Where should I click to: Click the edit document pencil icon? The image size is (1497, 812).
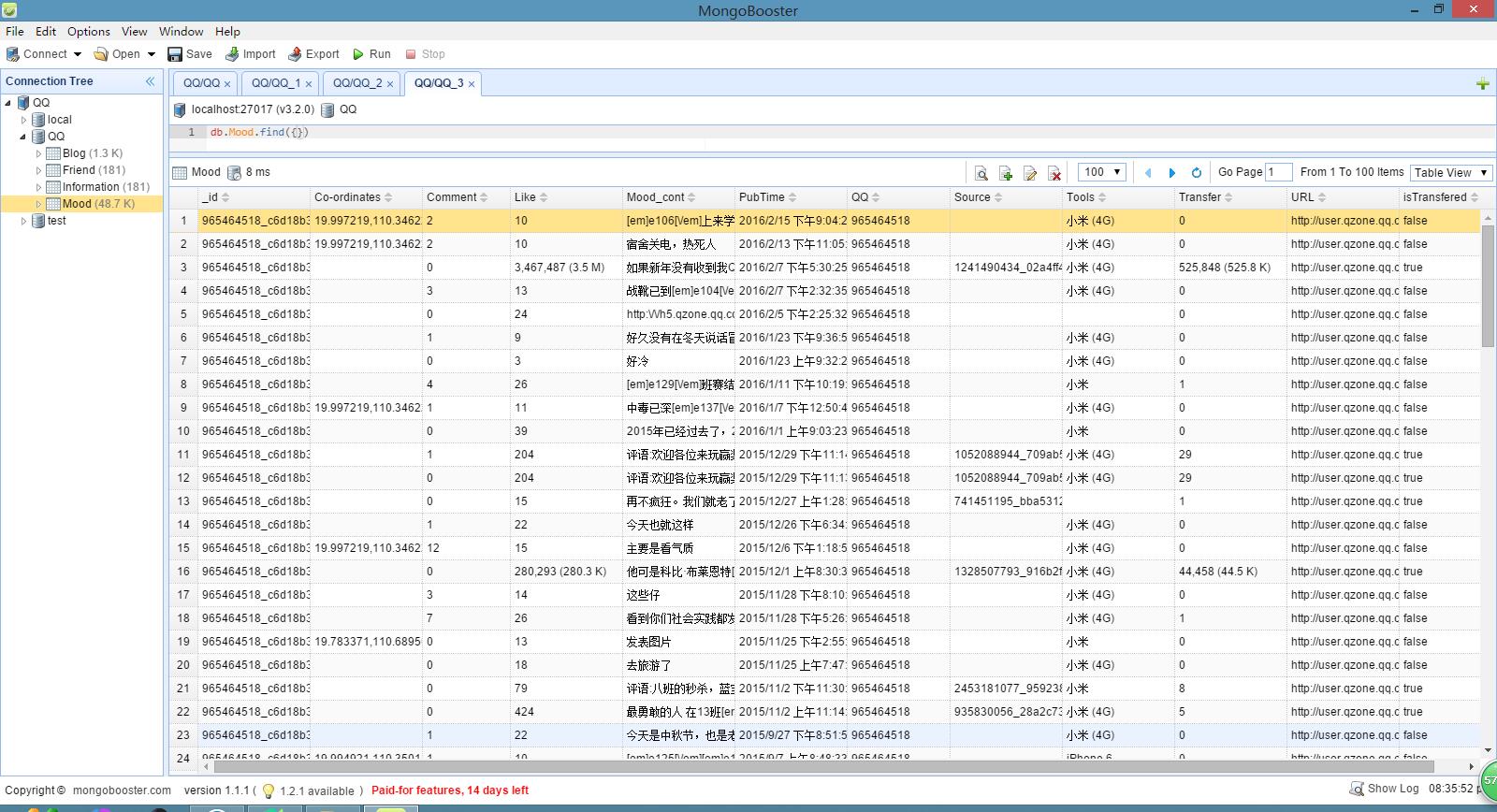[1030, 173]
